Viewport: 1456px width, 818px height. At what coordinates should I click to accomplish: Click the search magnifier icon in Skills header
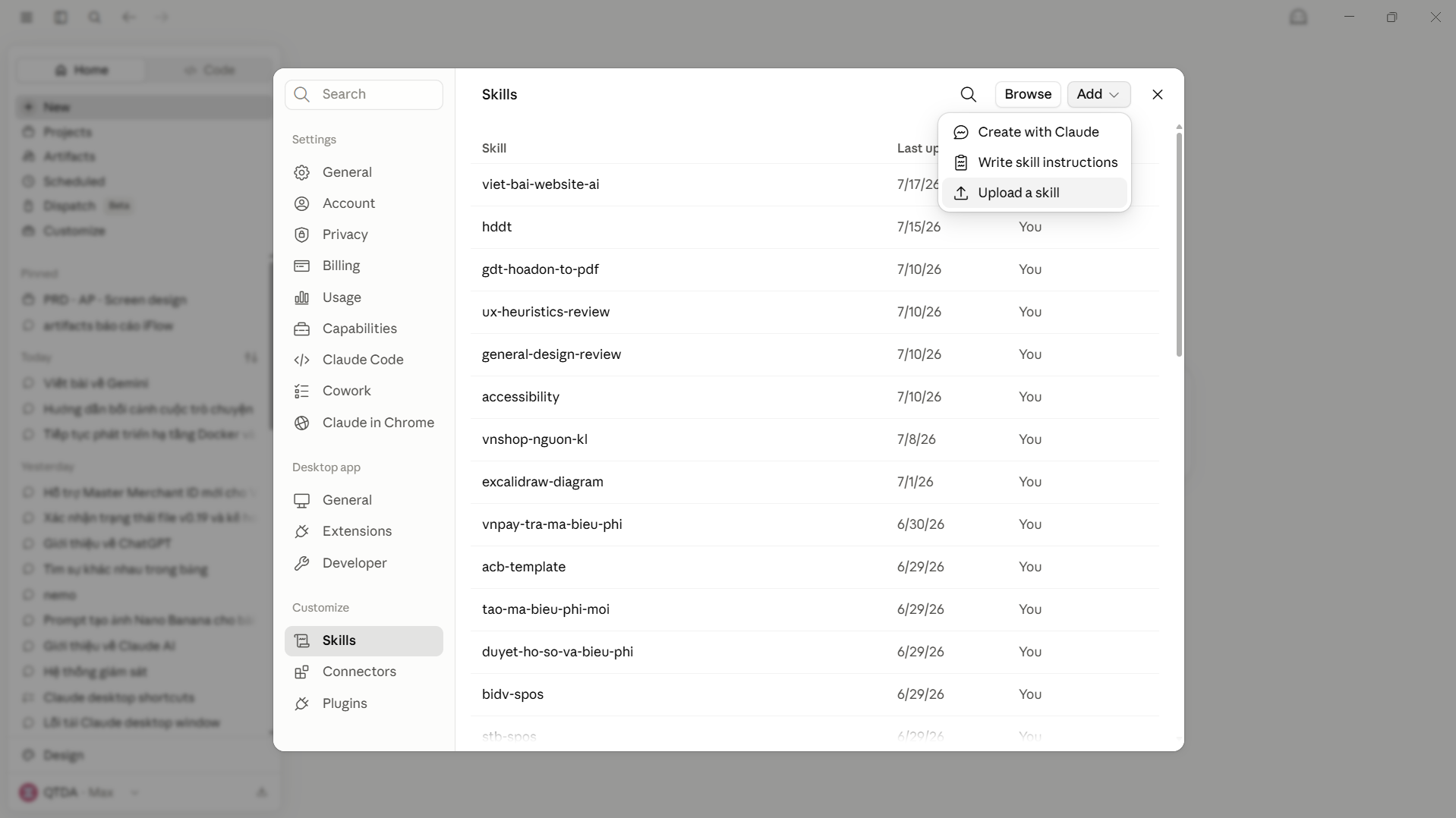(x=968, y=94)
